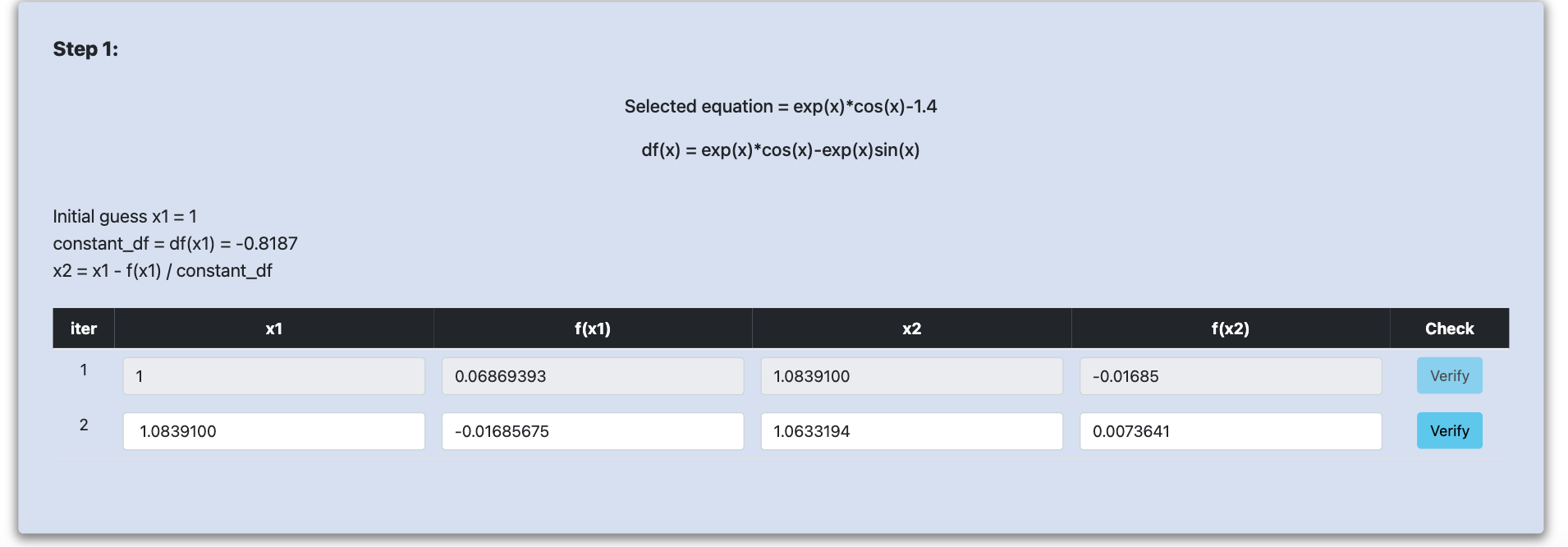Click the f(x2) field showing -0.01685
The width and height of the screenshot is (1568, 547).
[1231, 376]
